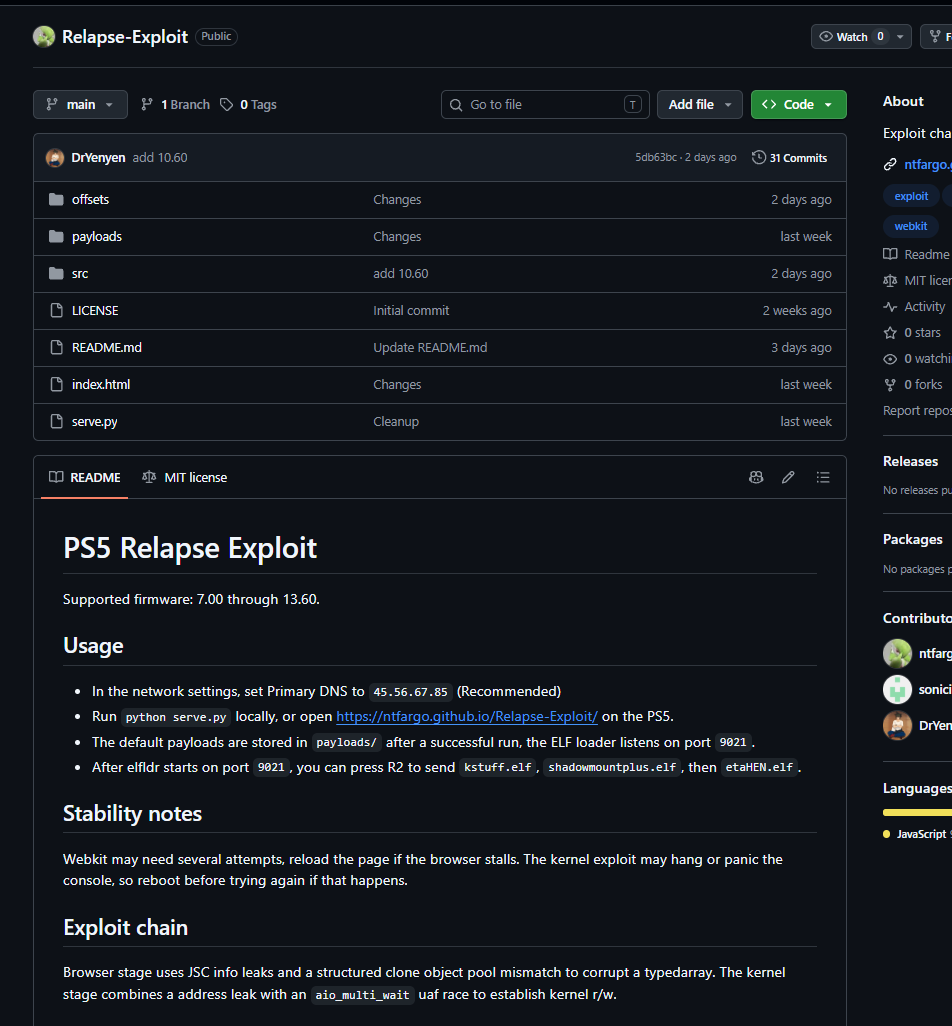Open the Activity link in About
Image resolution: width=952 pixels, height=1026 pixels.
914,307
